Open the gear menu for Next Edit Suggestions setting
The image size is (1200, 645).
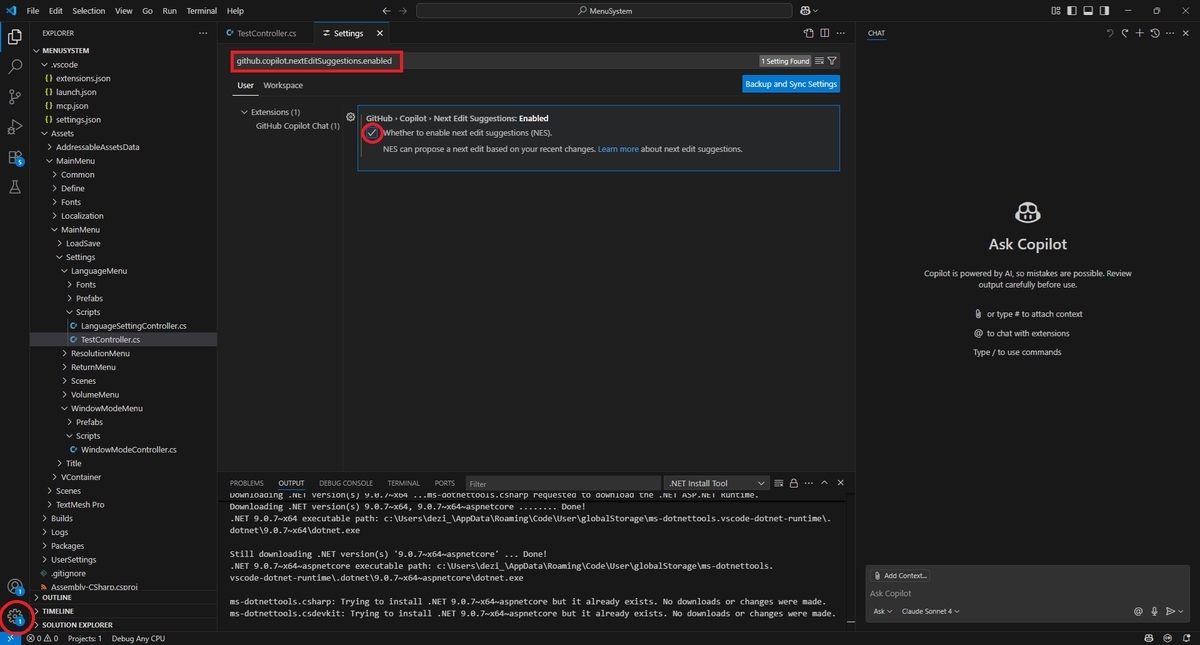tap(350, 117)
